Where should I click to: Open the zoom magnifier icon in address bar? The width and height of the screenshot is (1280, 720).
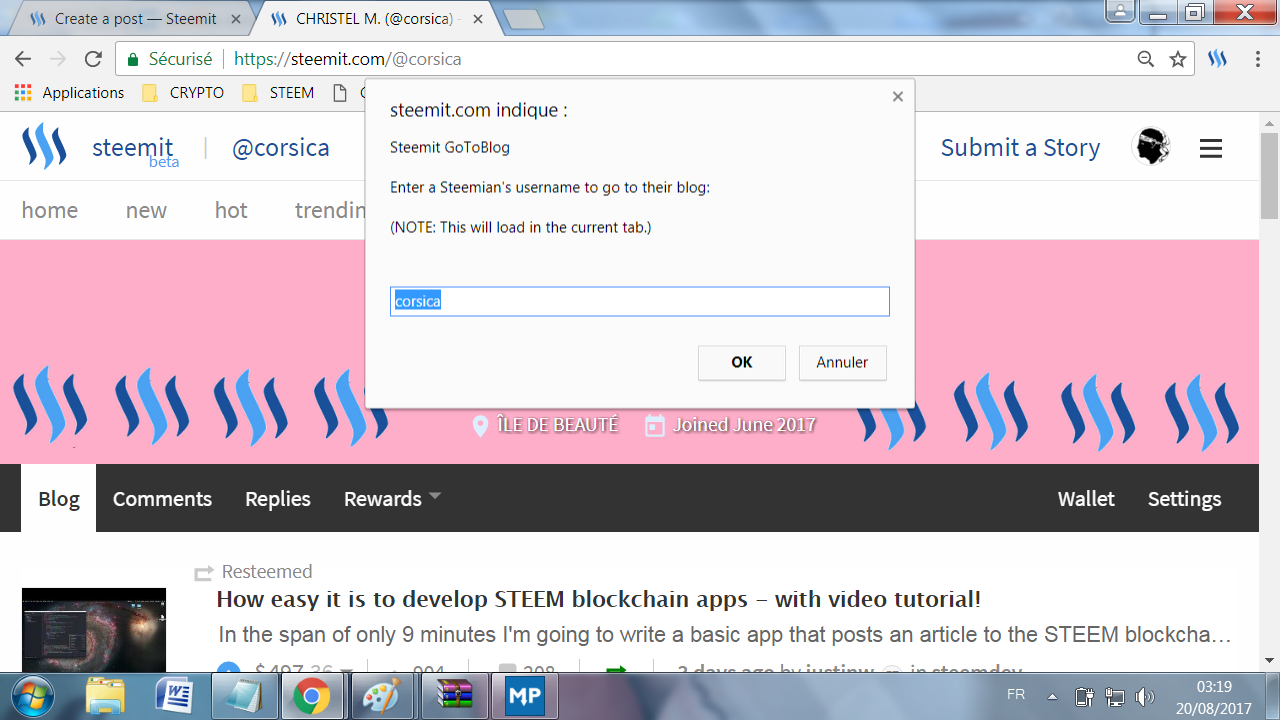[1146, 59]
